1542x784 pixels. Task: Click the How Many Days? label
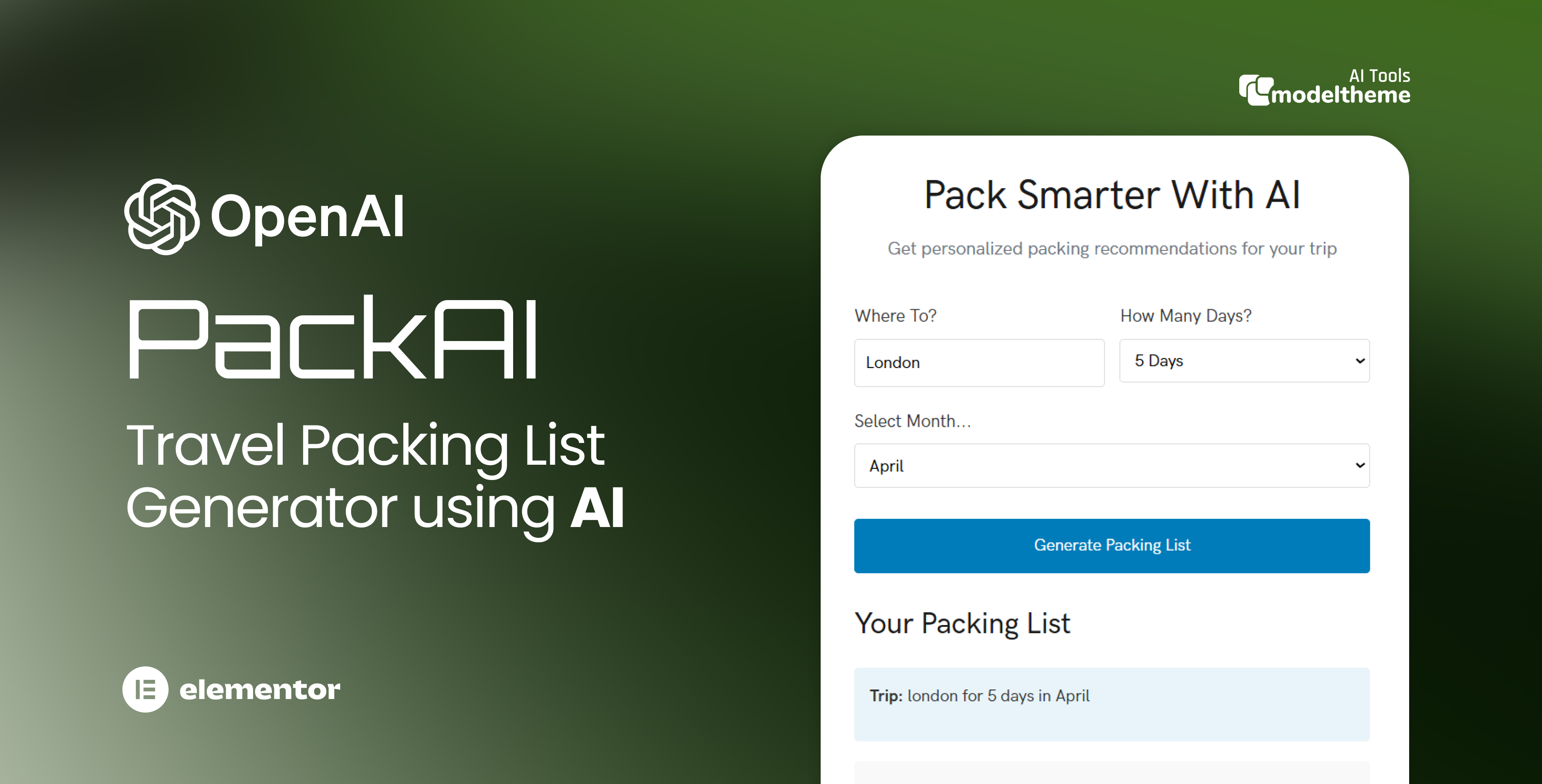tap(1185, 315)
